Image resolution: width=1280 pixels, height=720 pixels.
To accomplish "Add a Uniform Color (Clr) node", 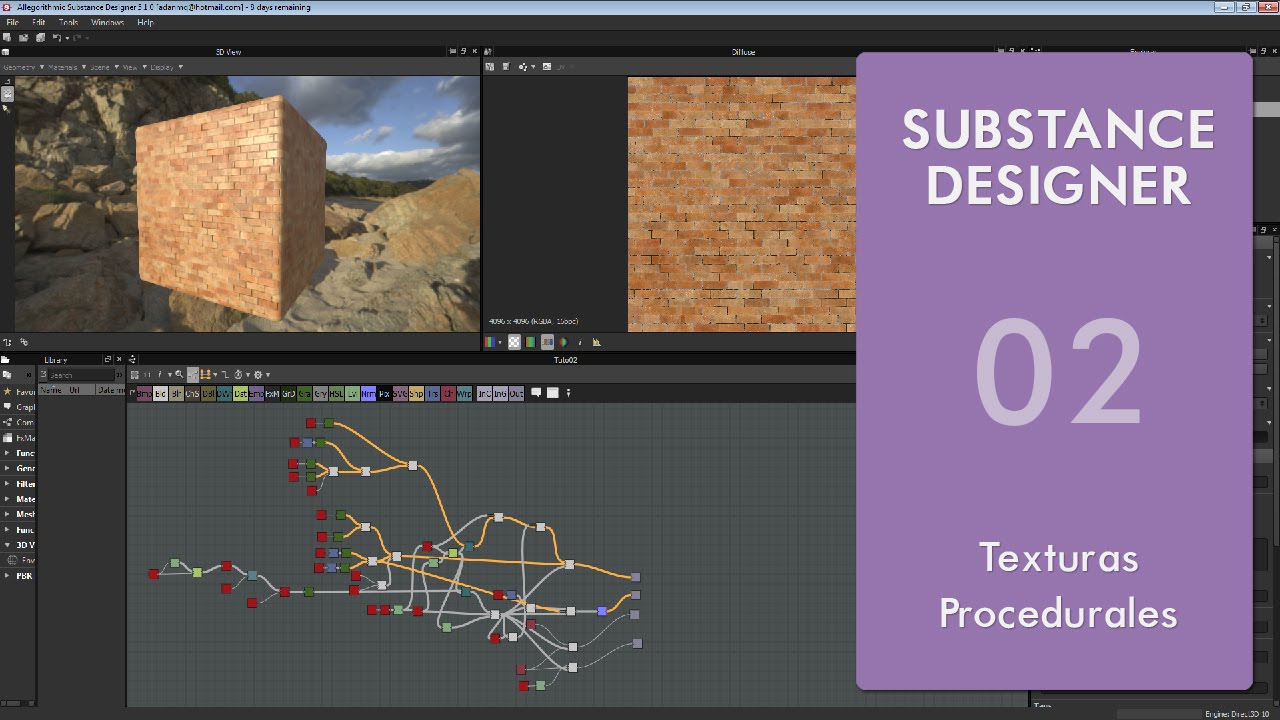I will [449, 394].
